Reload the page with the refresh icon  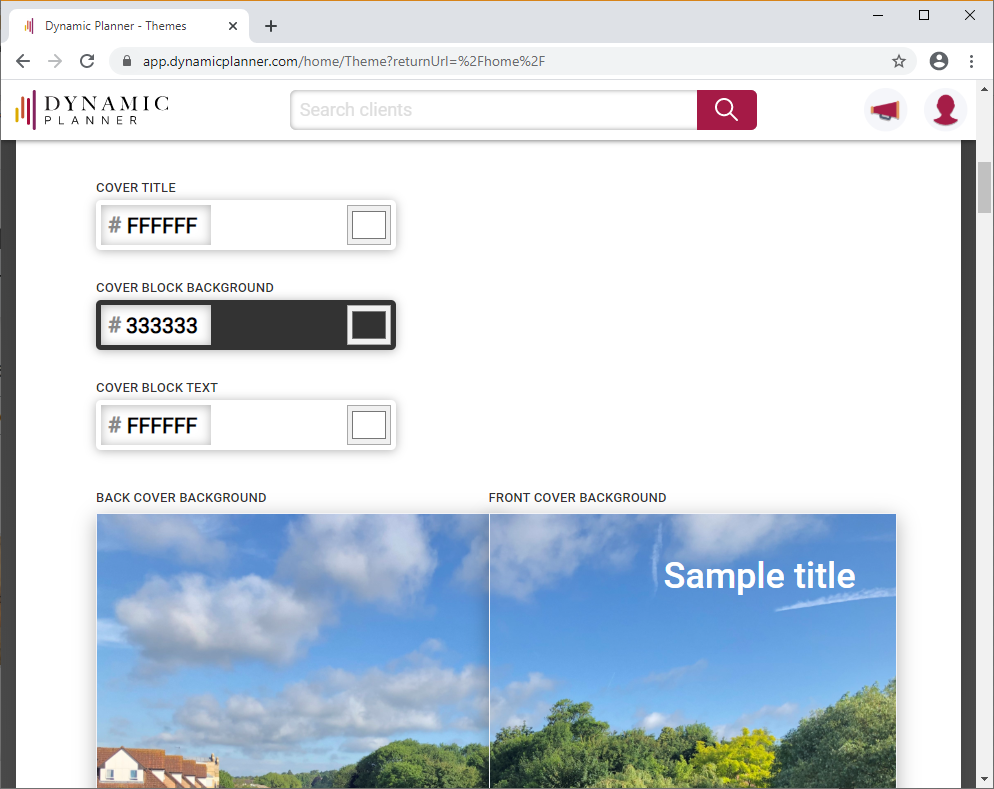(87, 61)
